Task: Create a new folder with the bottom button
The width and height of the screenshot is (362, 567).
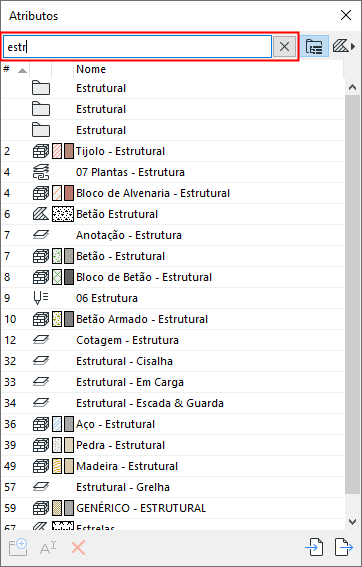Action: click(x=18, y=547)
